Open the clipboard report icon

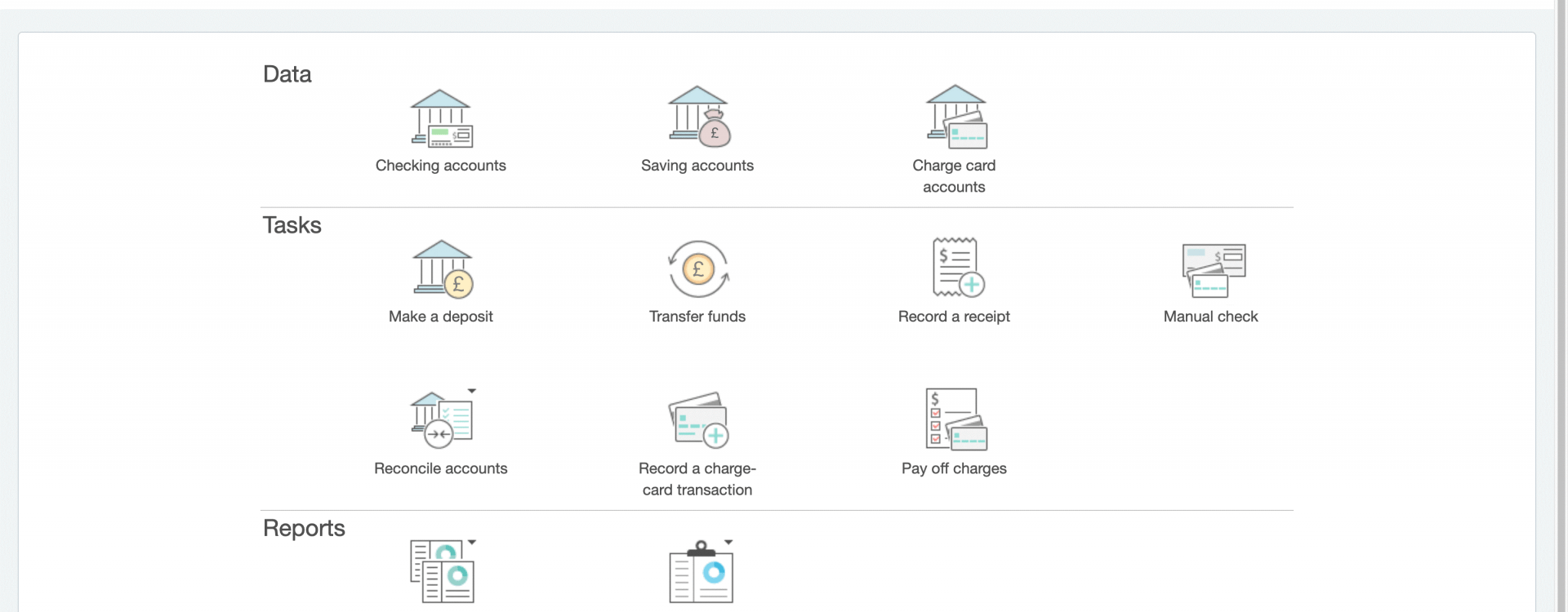(x=701, y=572)
